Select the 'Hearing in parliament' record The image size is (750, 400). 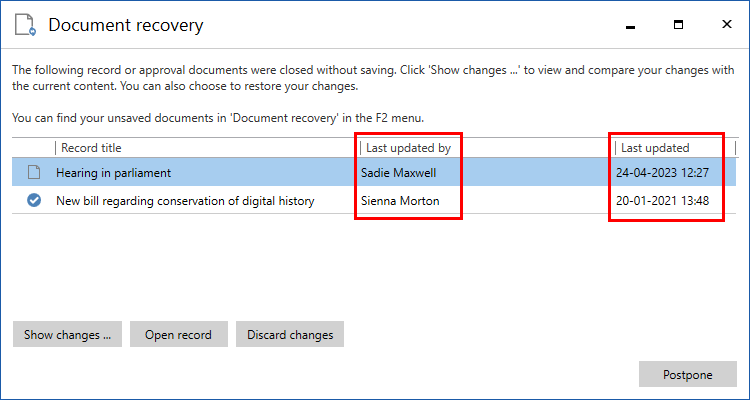pyautogui.click(x=113, y=173)
